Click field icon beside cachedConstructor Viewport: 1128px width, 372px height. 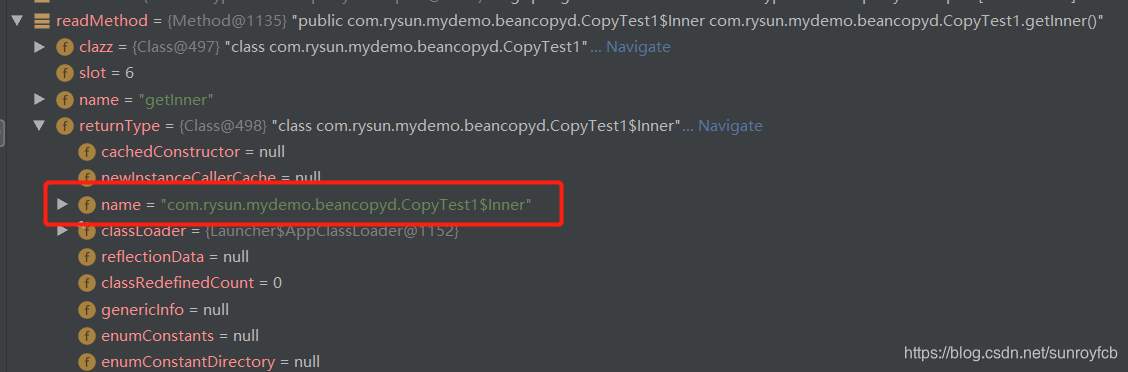(x=87, y=152)
